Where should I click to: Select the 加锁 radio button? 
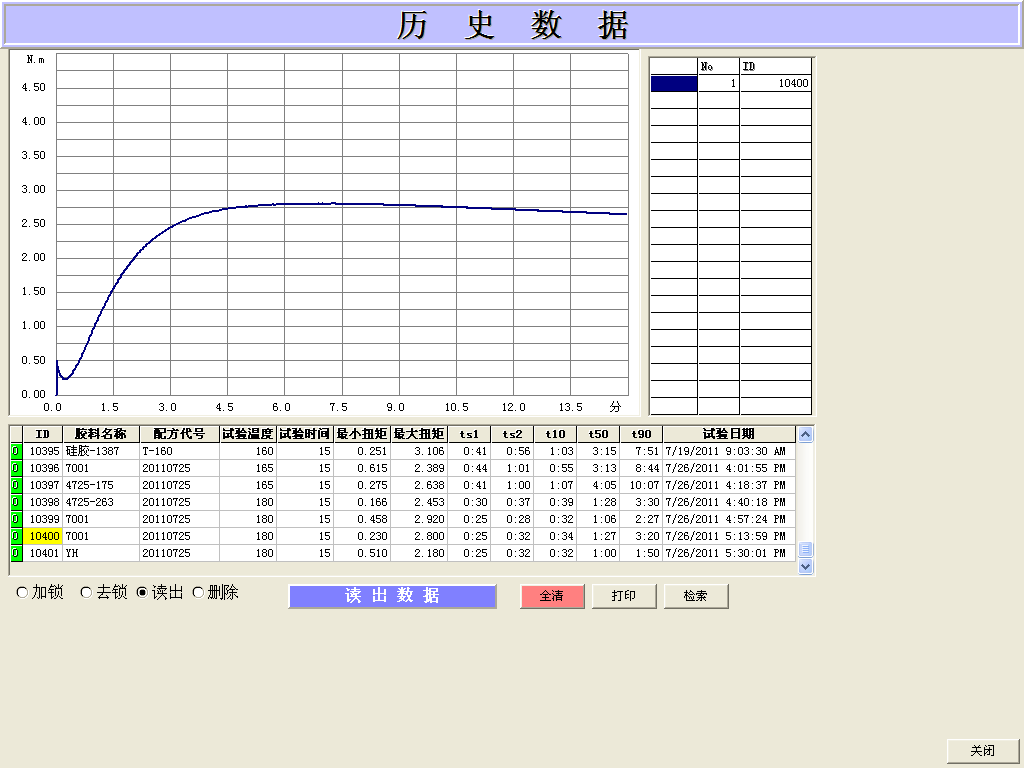(x=22, y=593)
